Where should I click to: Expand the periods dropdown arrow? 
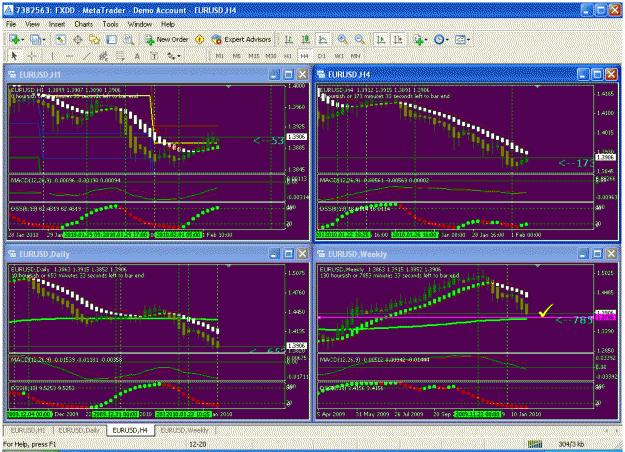click(x=447, y=39)
